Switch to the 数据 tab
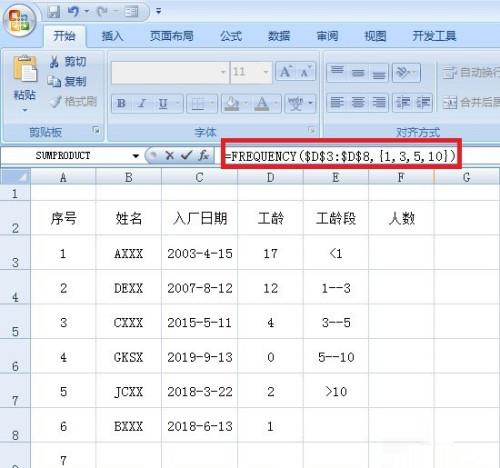Viewport: 500px width, 468px height. coord(279,36)
